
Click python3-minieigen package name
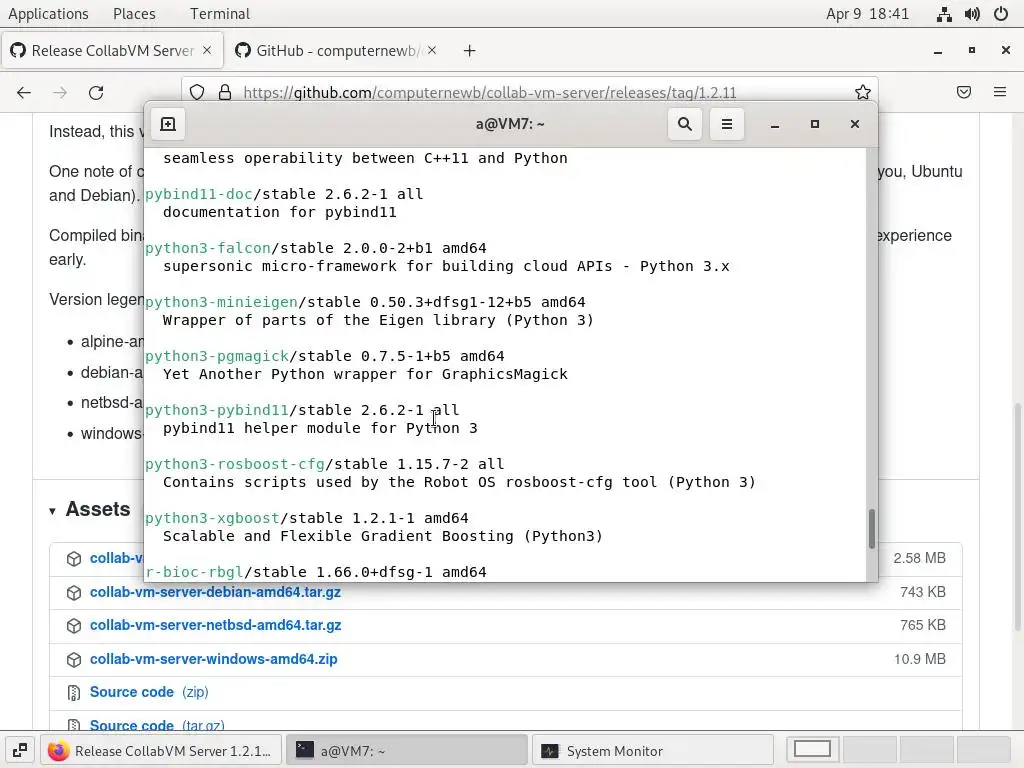click(x=221, y=302)
